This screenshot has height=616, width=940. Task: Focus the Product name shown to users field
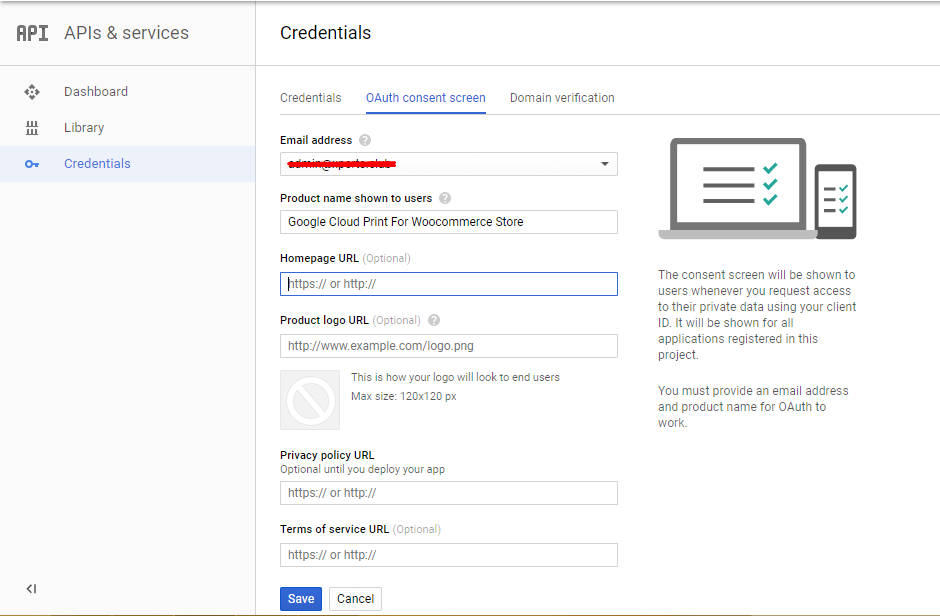point(448,222)
